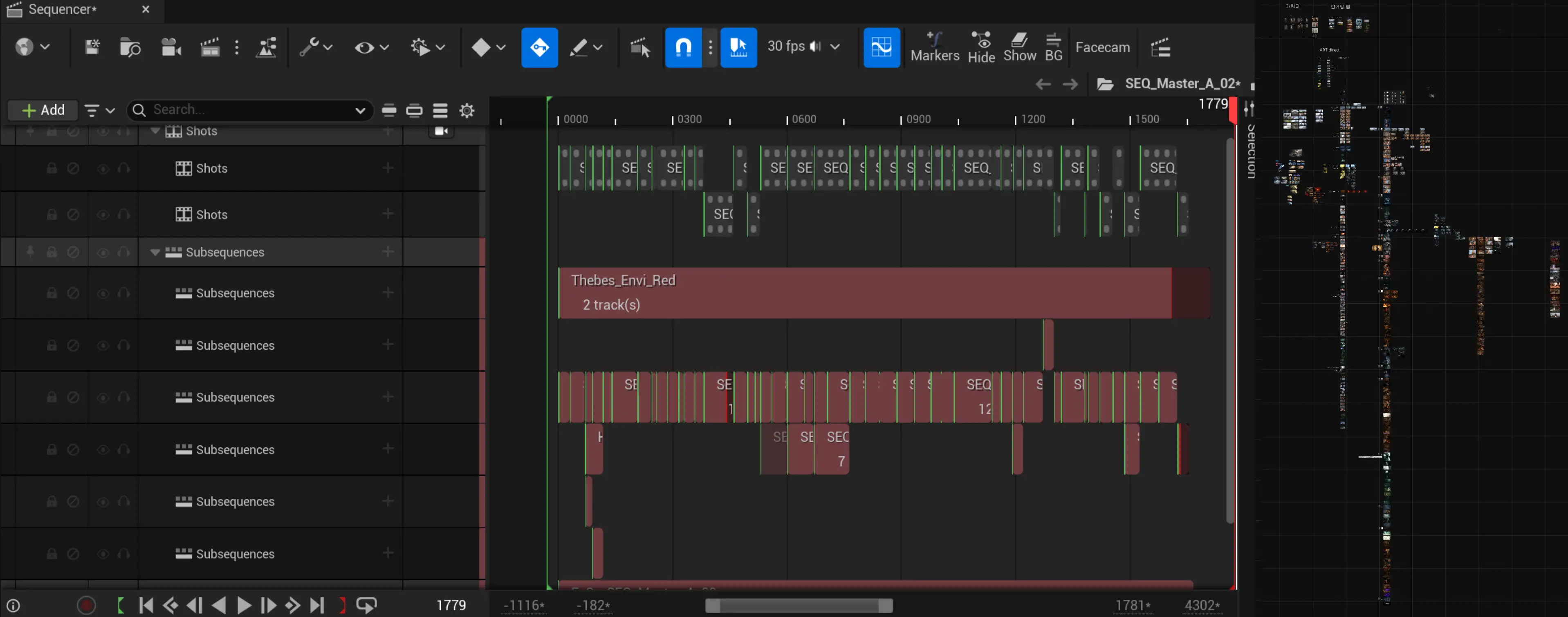1568x617 pixels.
Task: Open the world globe dropdown
Action: 32,47
